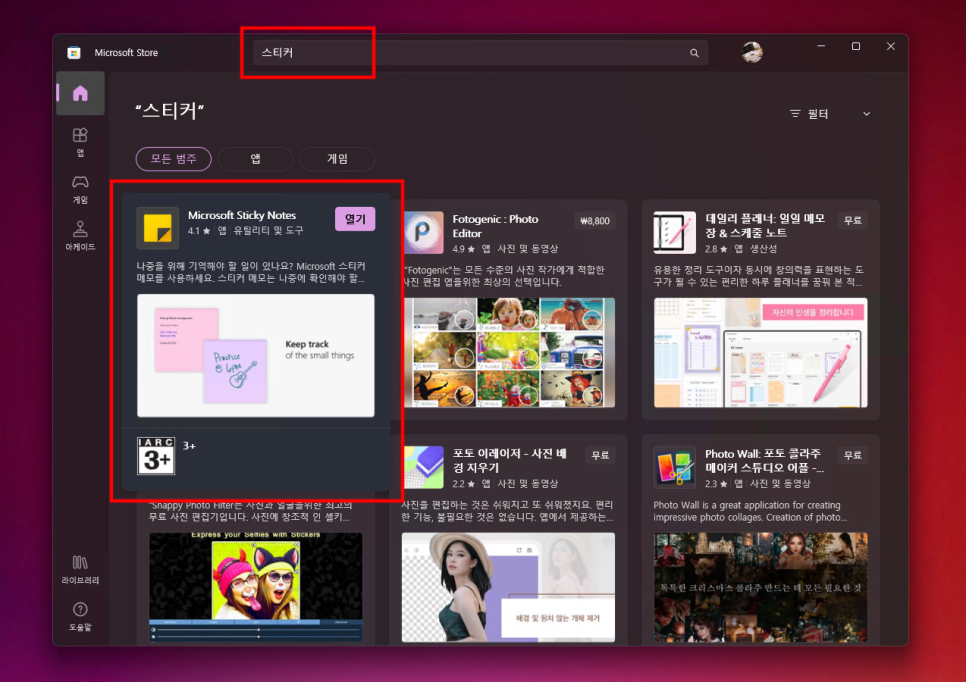Click the Fotogenic Photo Editor app icon
The image size is (966, 682).
(x=423, y=232)
